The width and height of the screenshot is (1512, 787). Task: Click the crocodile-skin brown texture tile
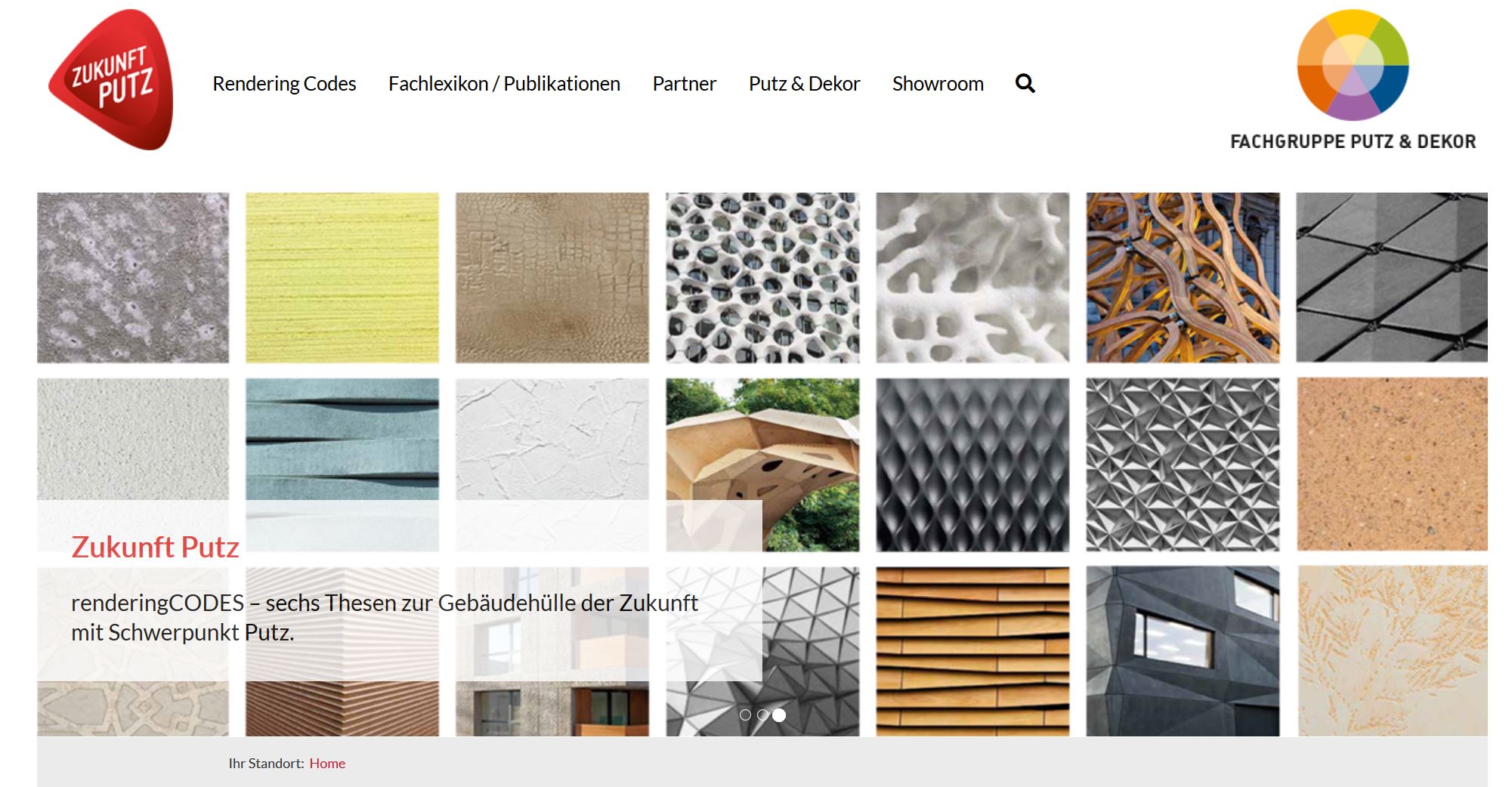[552, 277]
